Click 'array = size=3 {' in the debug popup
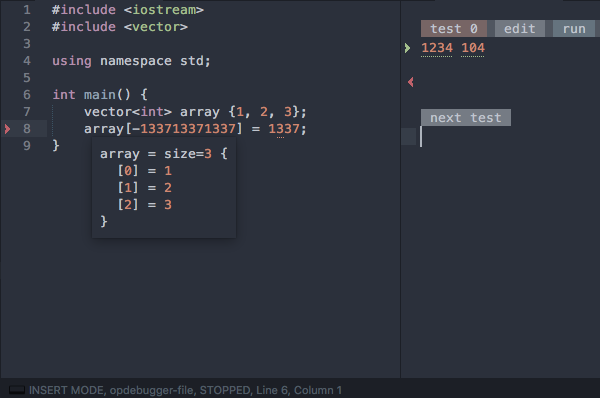Screen dimensions: 600x398 (x=164, y=154)
